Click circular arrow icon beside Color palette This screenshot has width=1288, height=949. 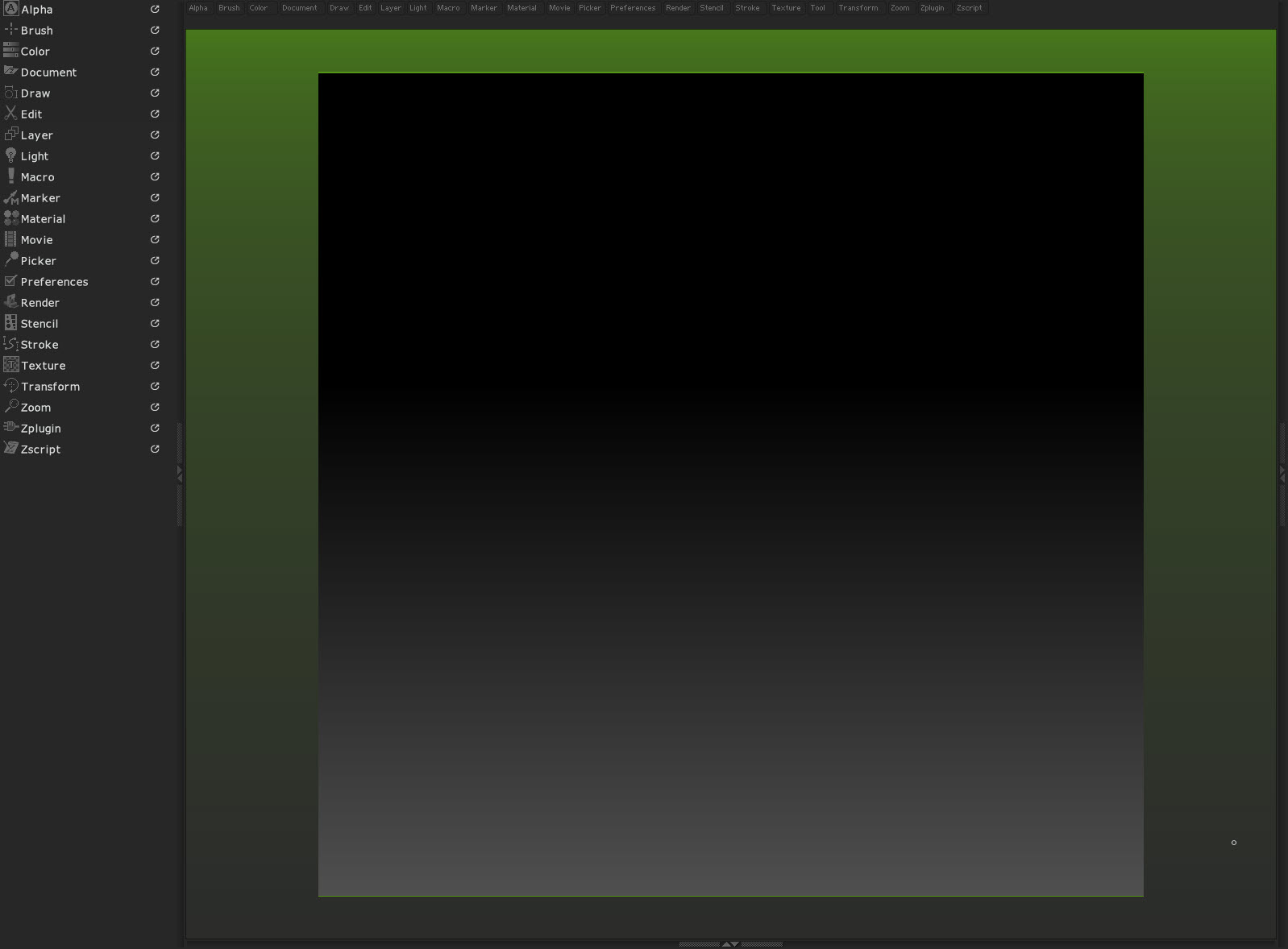pos(155,51)
